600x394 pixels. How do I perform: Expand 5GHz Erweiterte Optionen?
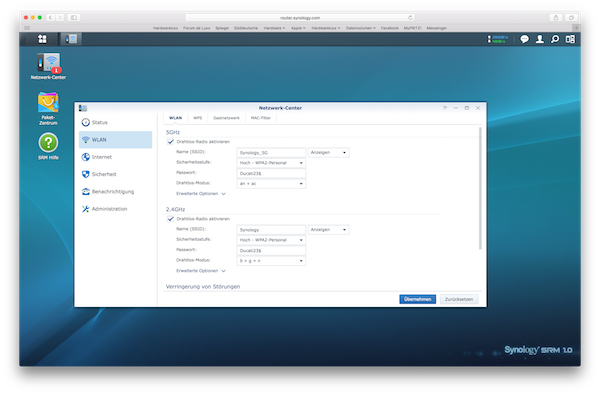pos(201,194)
